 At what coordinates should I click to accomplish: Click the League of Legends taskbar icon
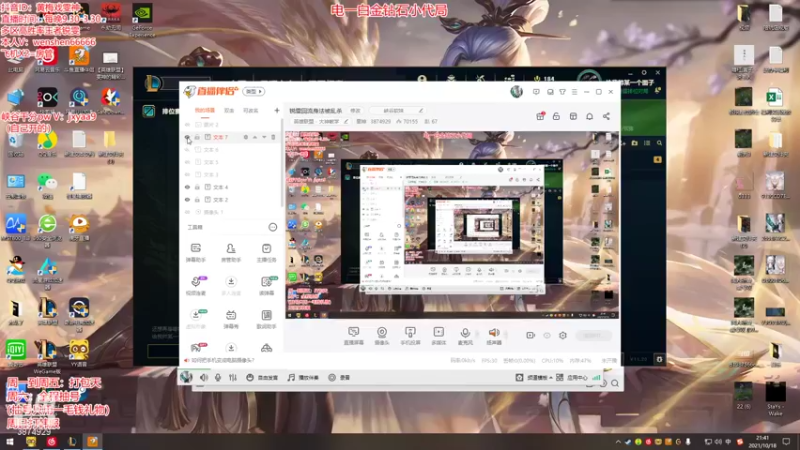pos(72,441)
